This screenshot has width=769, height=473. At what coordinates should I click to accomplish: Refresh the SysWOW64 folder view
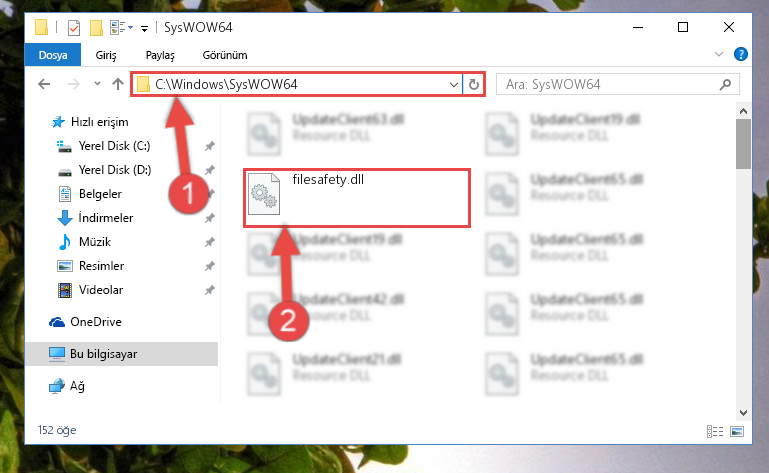coord(474,84)
